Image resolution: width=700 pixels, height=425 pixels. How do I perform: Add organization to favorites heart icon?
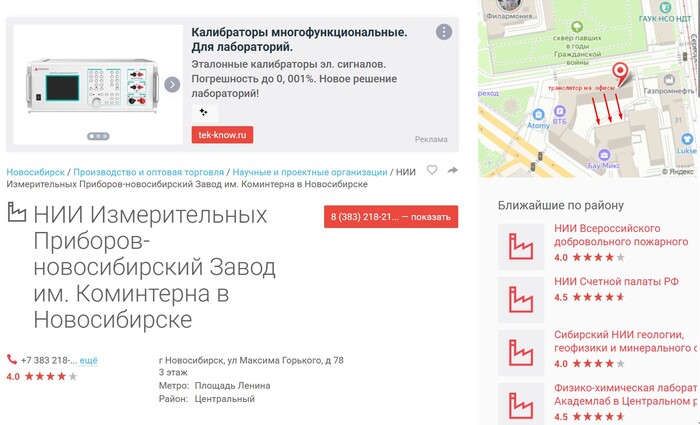point(432,170)
